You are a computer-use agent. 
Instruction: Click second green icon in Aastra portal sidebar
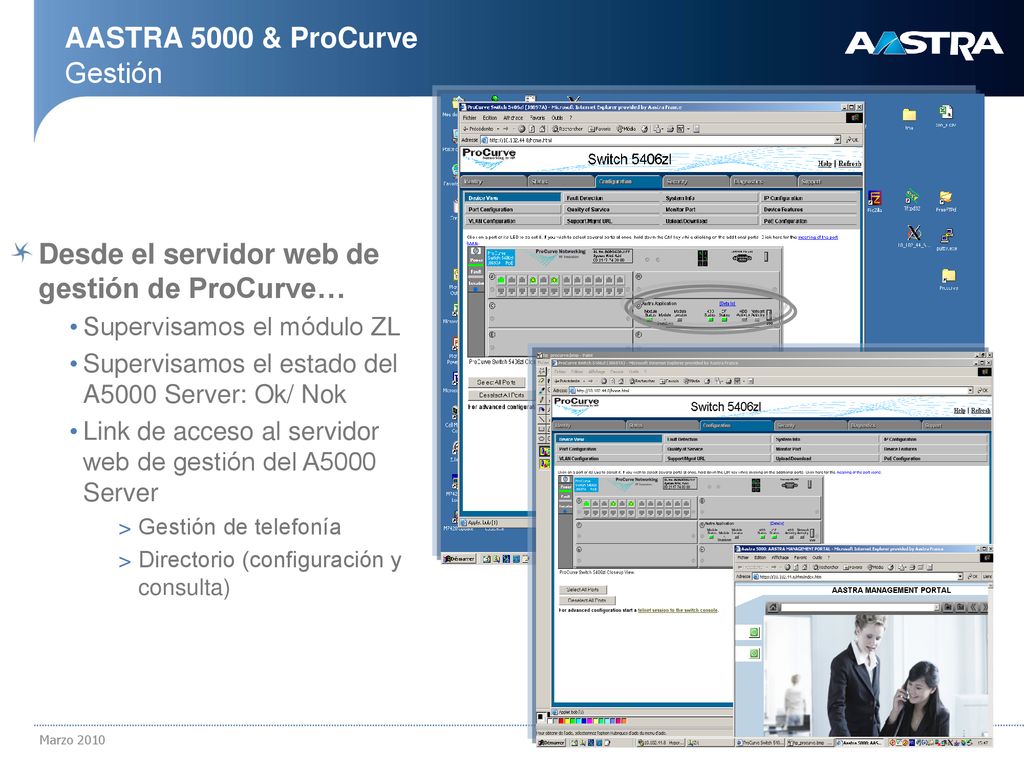754,653
